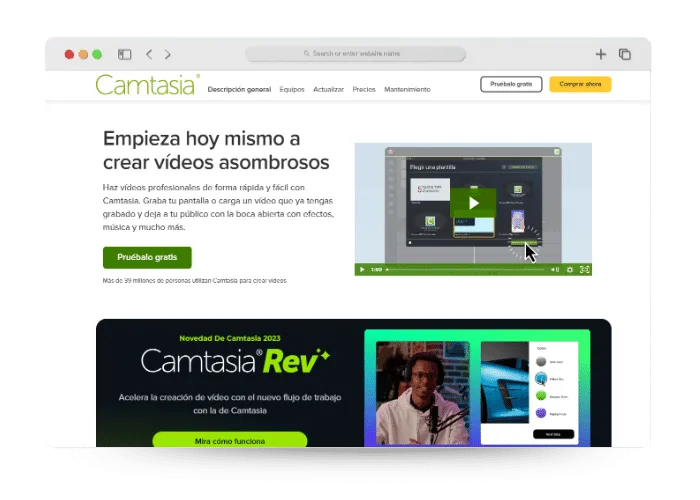This screenshot has height=500, width=700.
Task: Click the Search or enter website name field
Action: (355, 54)
